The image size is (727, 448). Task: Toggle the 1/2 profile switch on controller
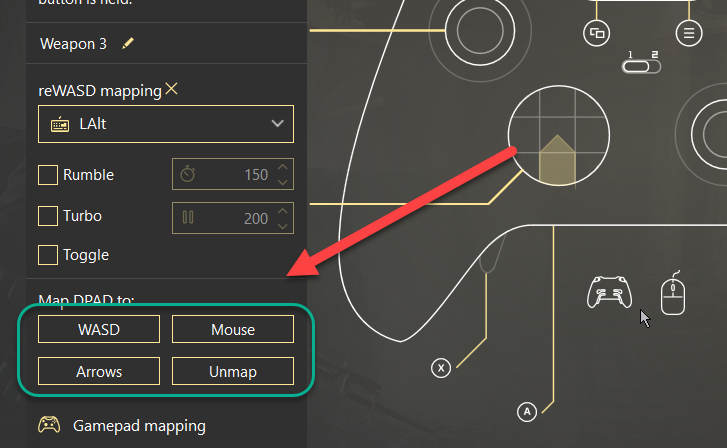click(x=642, y=67)
